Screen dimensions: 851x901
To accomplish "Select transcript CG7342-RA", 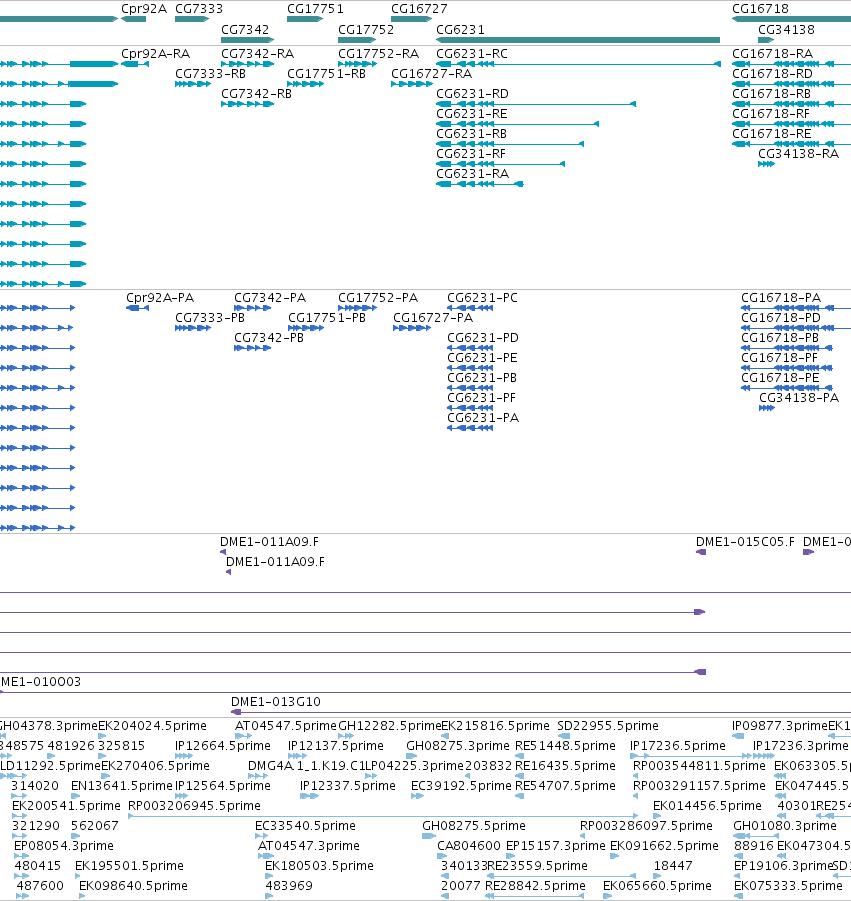I will click(x=257, y=53).
